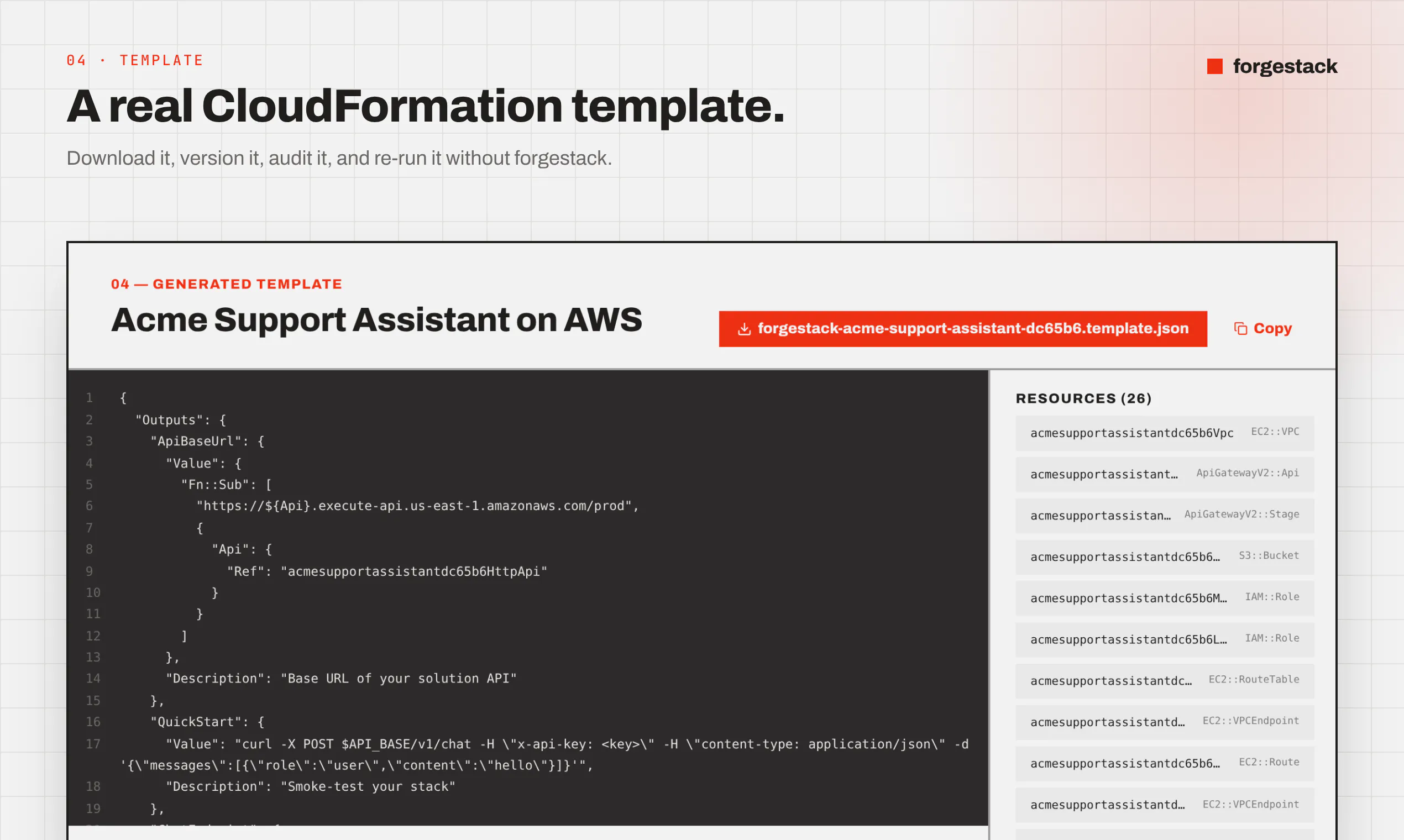Click the forgestack red square logo
This screenshot has width=1404, height=840.
click(1214, 66)
